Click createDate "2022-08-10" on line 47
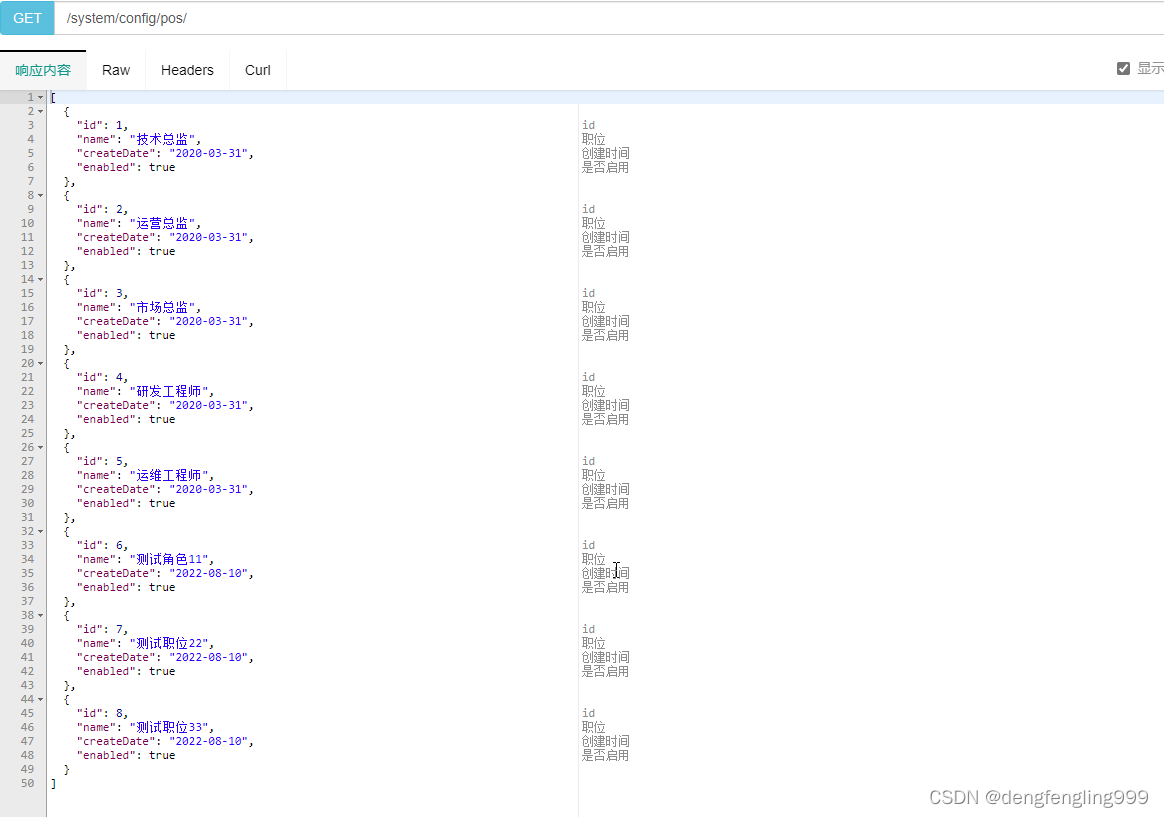Image resolution: width=1164 pixels, height=817 pixels. [x=209, y=741]
